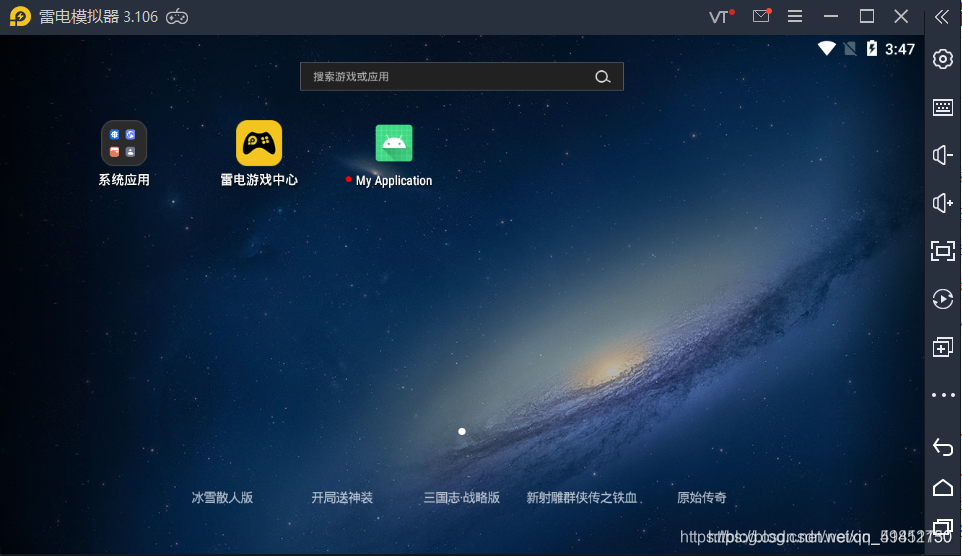This screenshot has width=962, height=556.
Task: Minimize the emulator window
Action: [831, 17]
